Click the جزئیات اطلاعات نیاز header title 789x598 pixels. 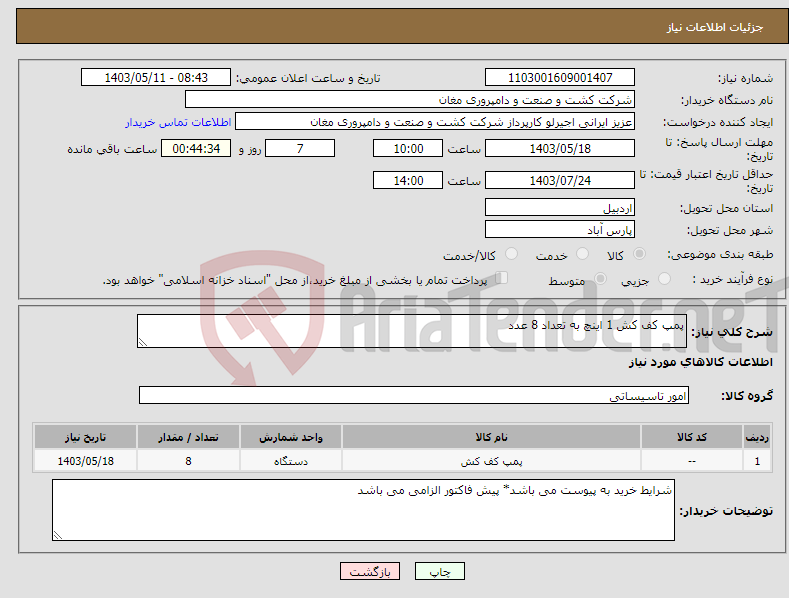tap(715, 27)
